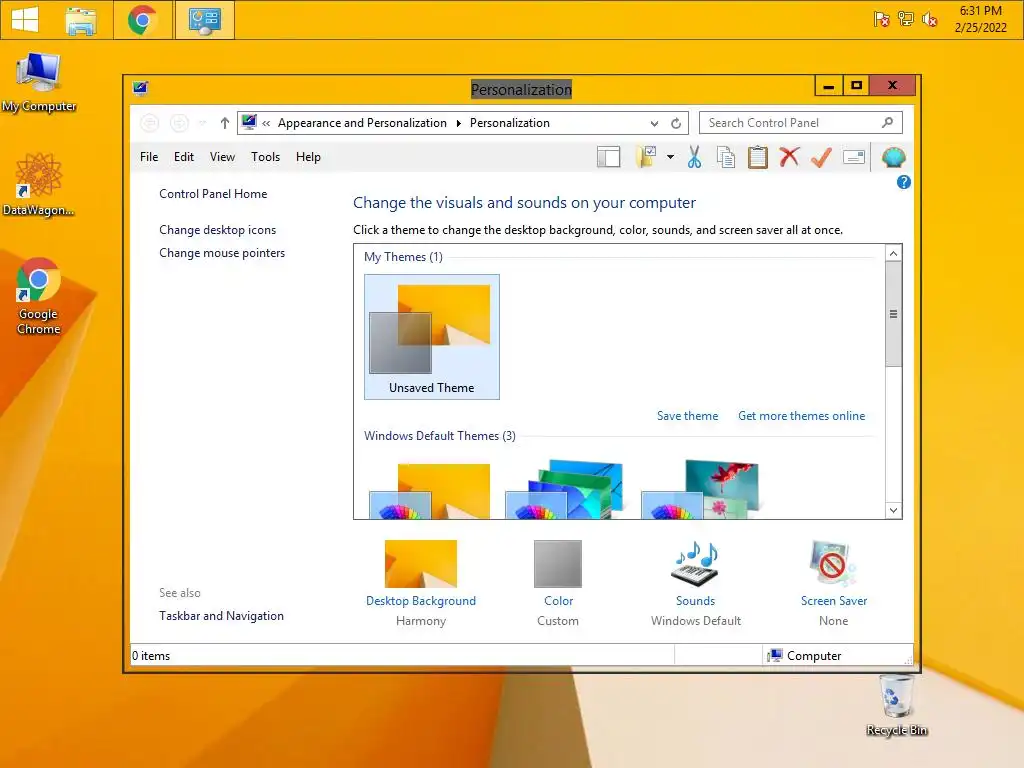Screen dimensions: 1024x768
Task: Click the search magnifier icon
Action: click(887, 123)
